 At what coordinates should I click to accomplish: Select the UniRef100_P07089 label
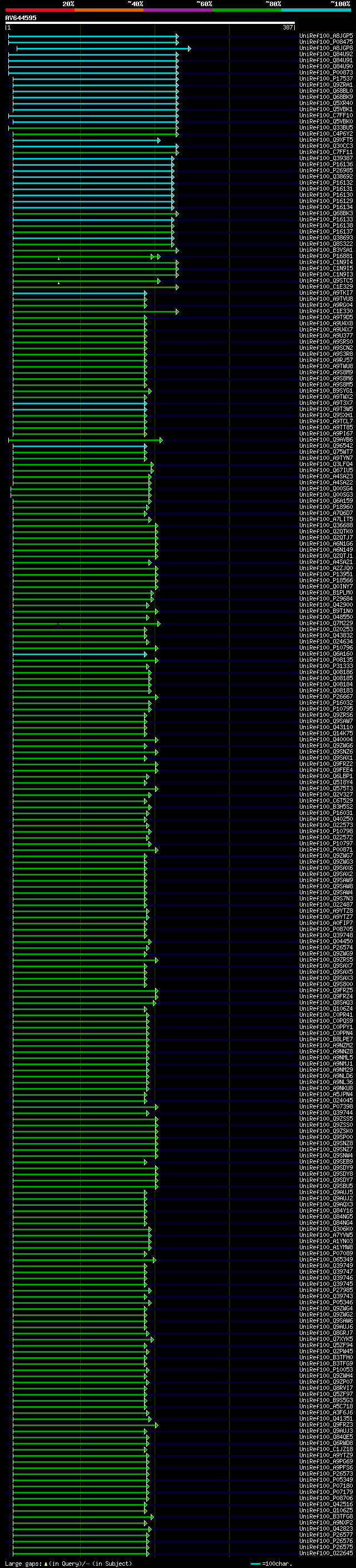coord(326,1253)
